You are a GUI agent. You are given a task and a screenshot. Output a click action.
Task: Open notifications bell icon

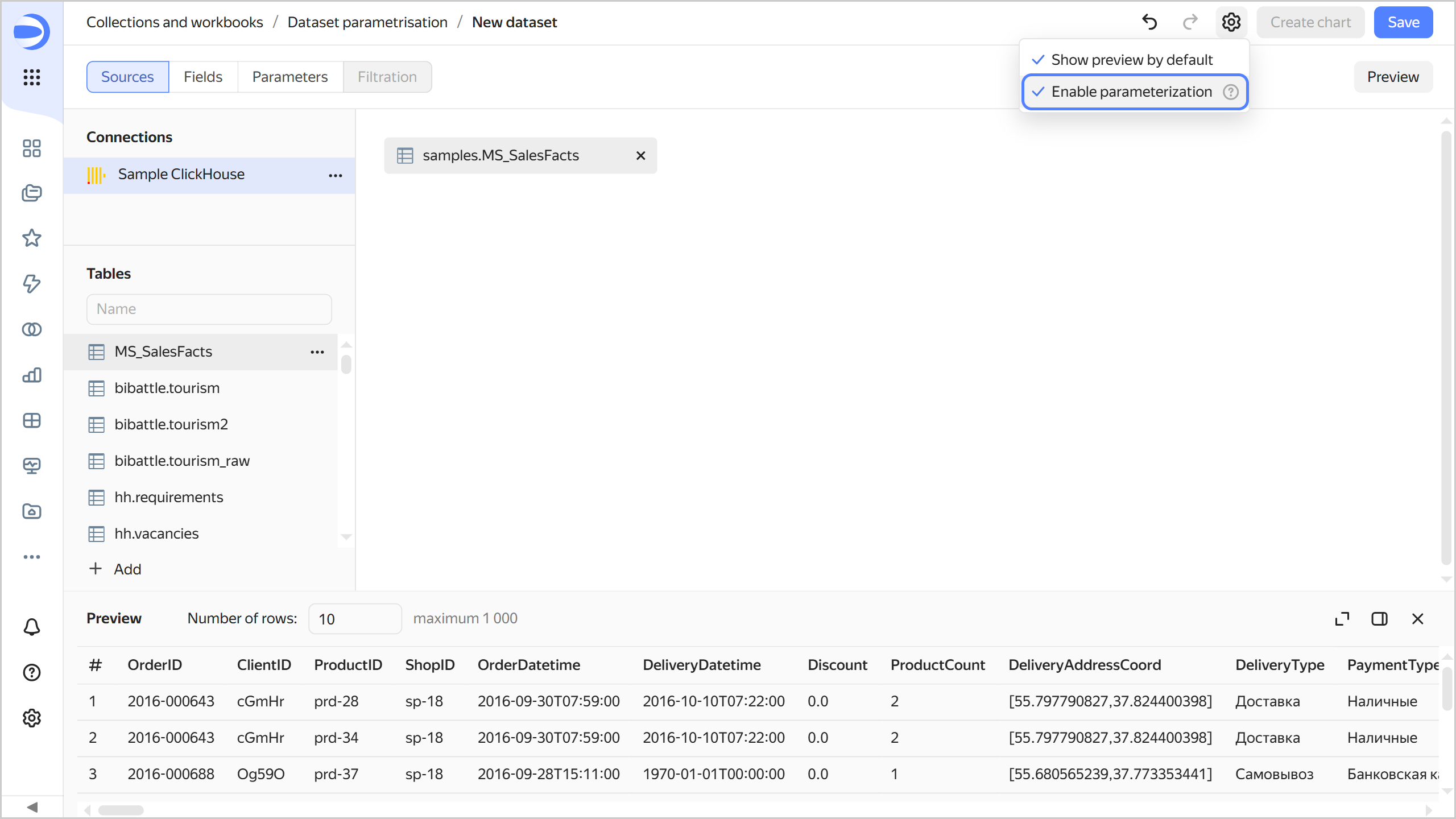[x=32, y=627]
